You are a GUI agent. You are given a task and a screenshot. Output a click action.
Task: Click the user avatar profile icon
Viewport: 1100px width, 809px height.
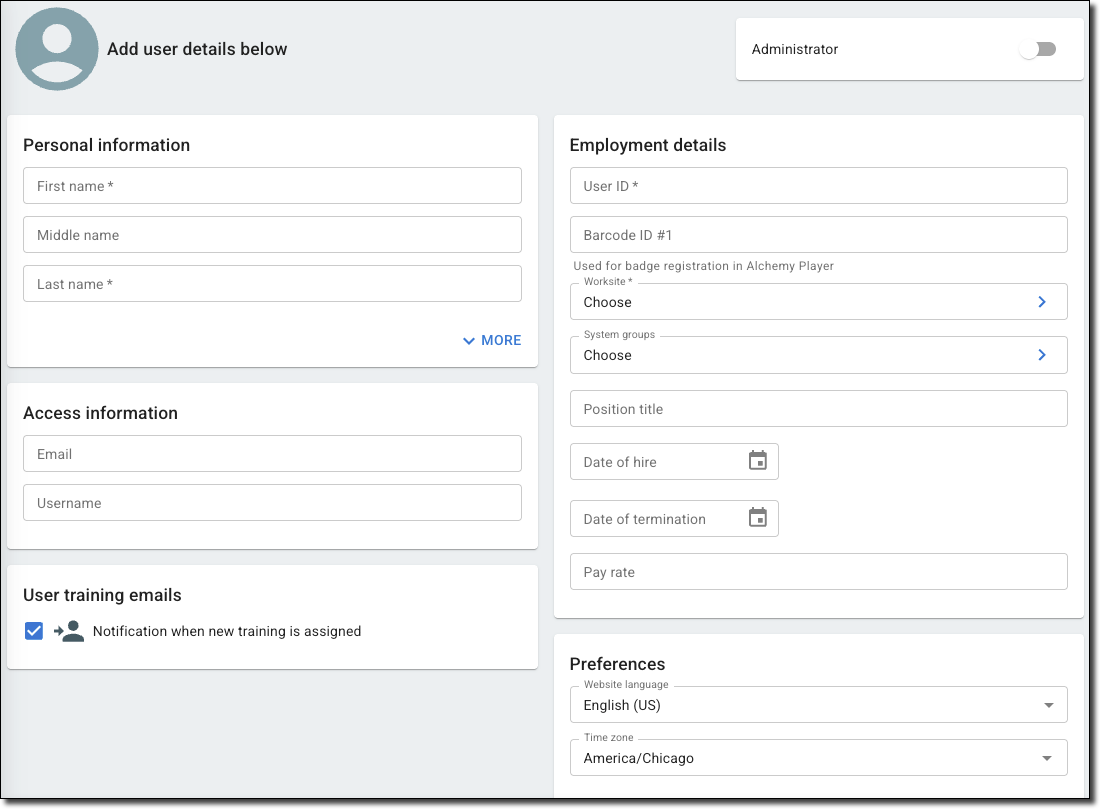click(x=57, y=49)
